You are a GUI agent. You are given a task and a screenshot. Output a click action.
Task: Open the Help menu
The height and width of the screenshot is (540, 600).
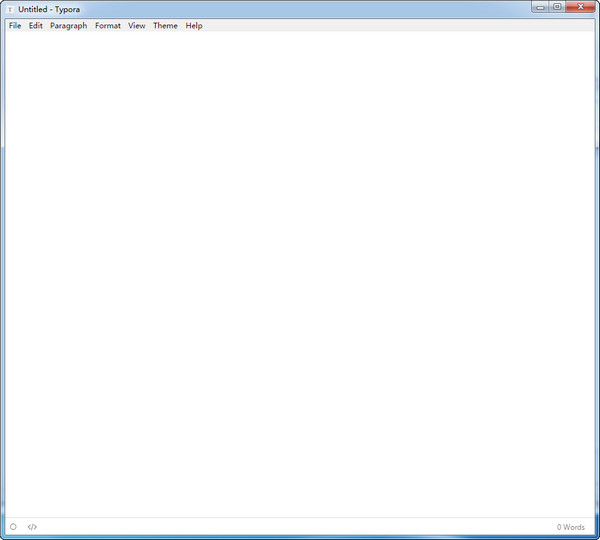(x=194, y=26)
